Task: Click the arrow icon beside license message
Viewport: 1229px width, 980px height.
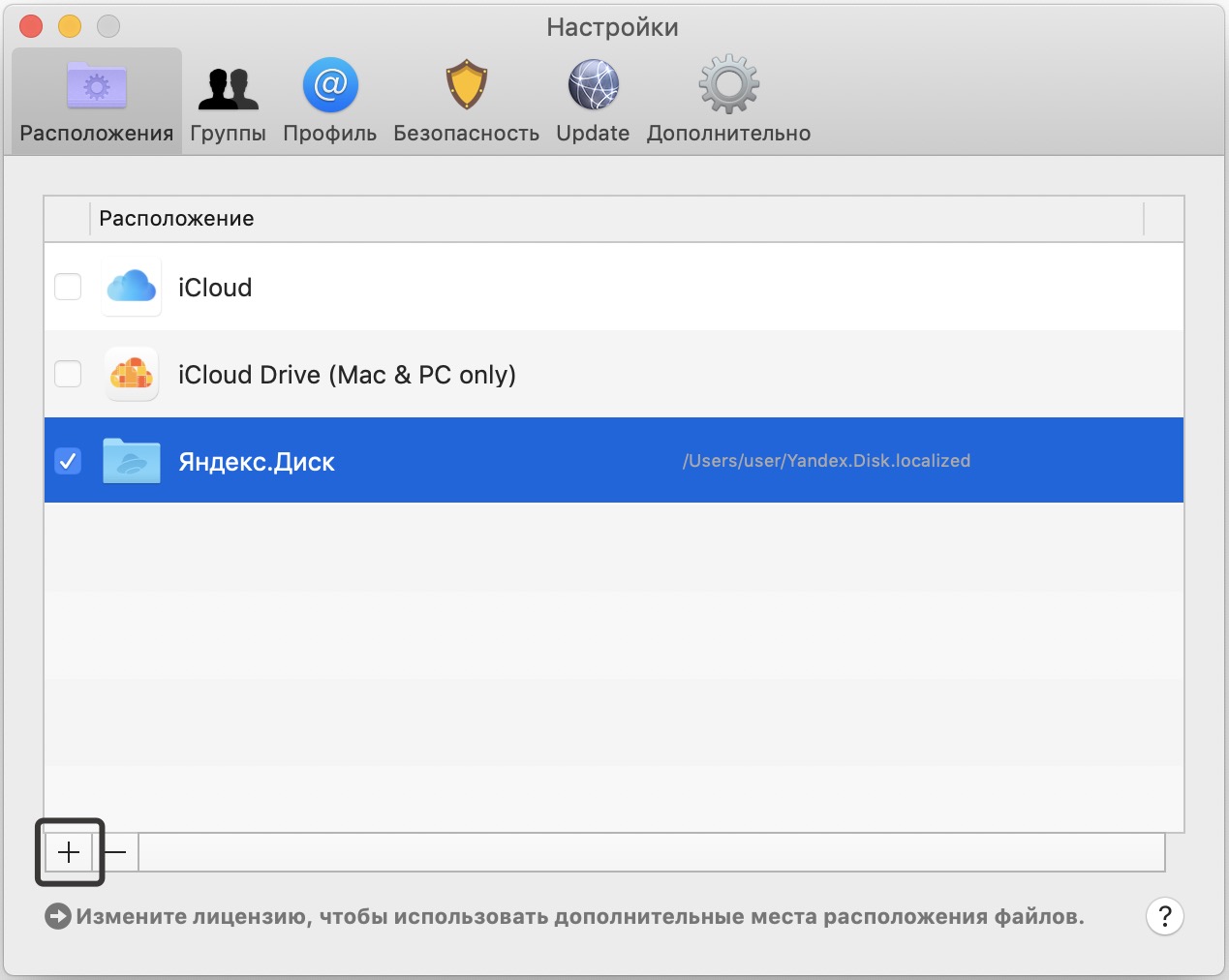Action: (58, 916)
